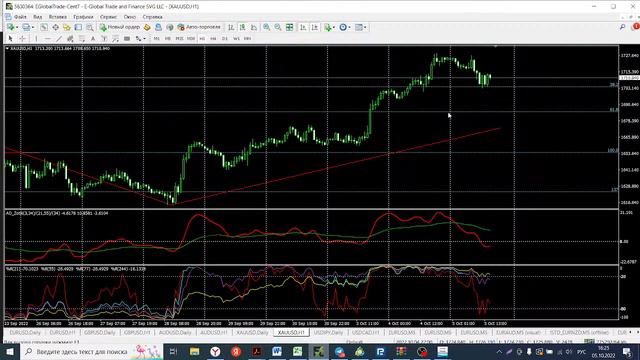The image size is (640, 360).
Task: Toggle the Navigator panel icon
Action: [67, 27]
